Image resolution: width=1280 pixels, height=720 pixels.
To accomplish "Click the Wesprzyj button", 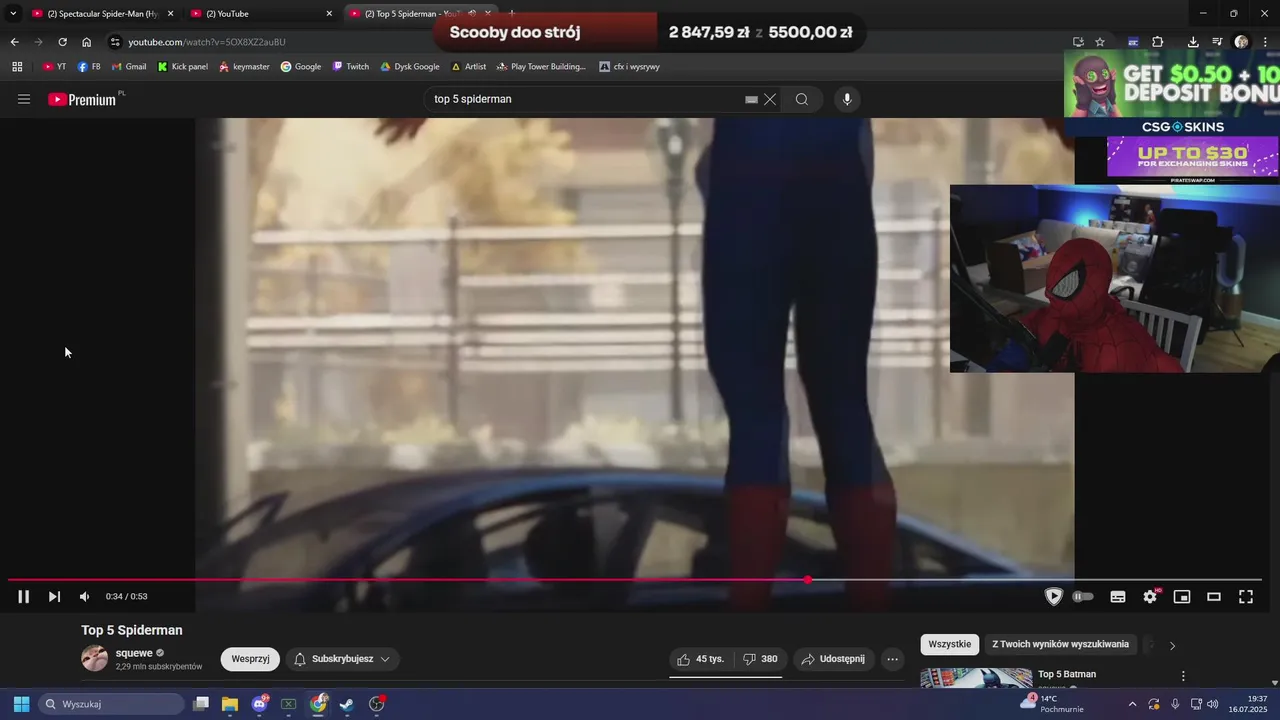I will click(x=250, y=659).
